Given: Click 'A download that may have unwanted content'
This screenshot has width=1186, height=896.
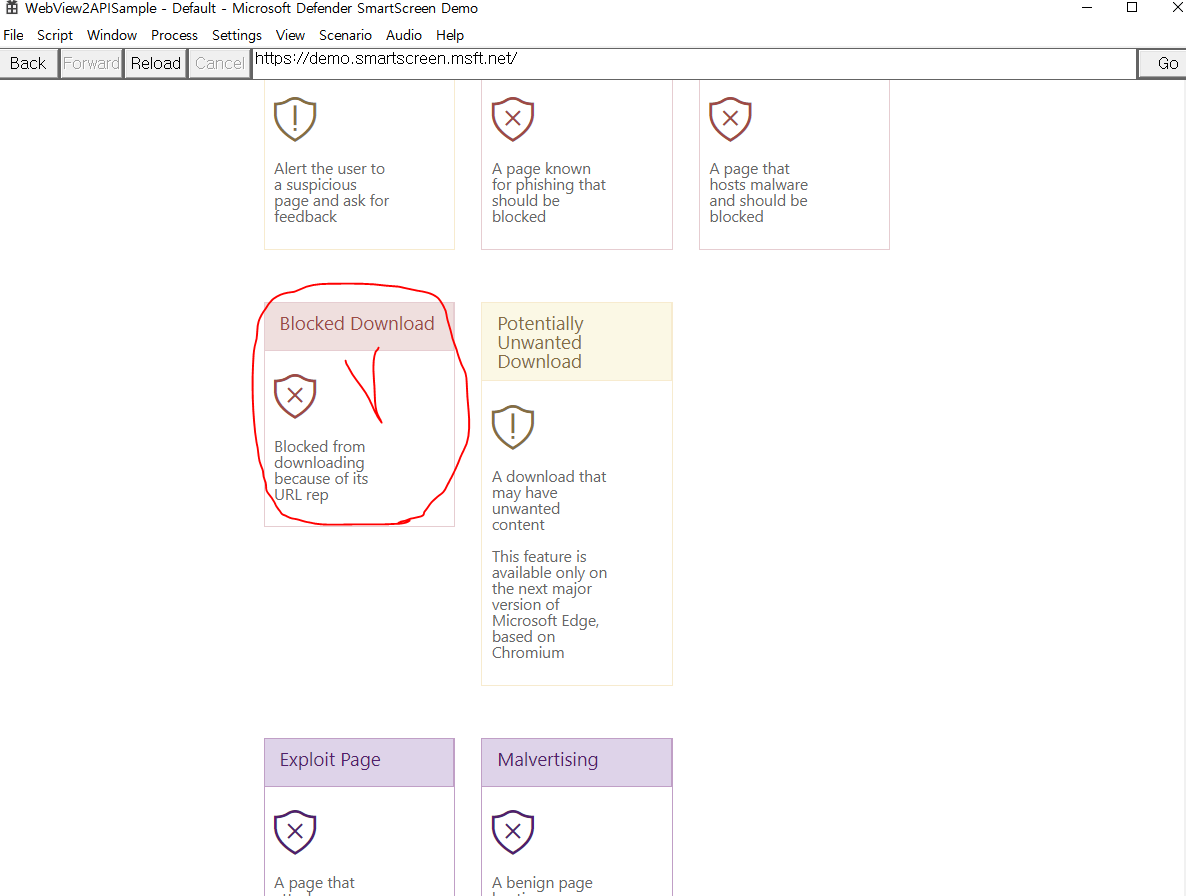Looking at the screenshot, I should coord(548,501).
